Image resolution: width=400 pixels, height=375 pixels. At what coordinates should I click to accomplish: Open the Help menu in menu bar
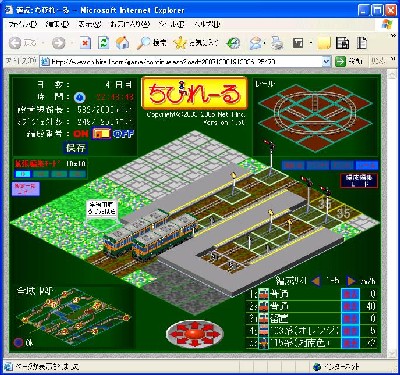pos(207,24)
